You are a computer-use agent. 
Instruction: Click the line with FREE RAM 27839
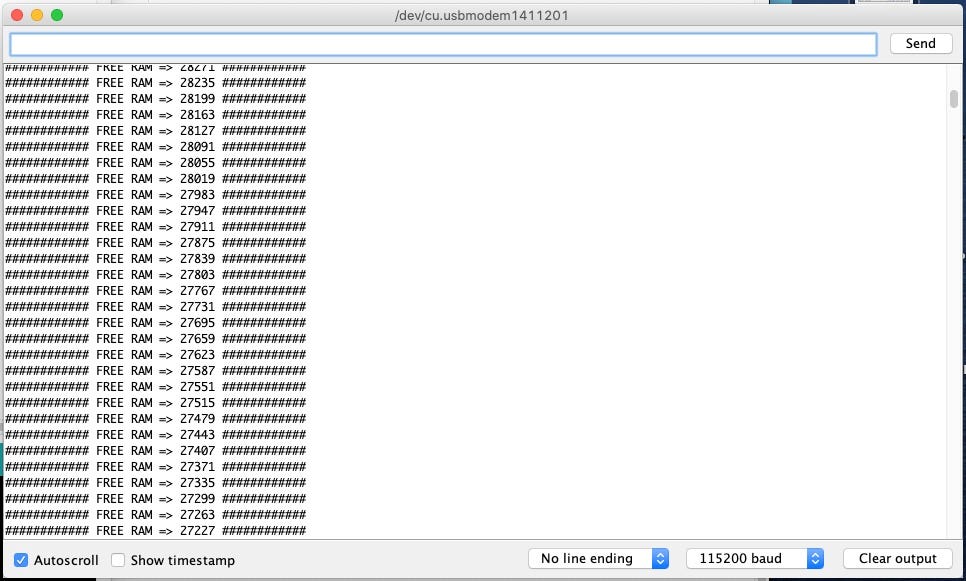coord(155,259)
